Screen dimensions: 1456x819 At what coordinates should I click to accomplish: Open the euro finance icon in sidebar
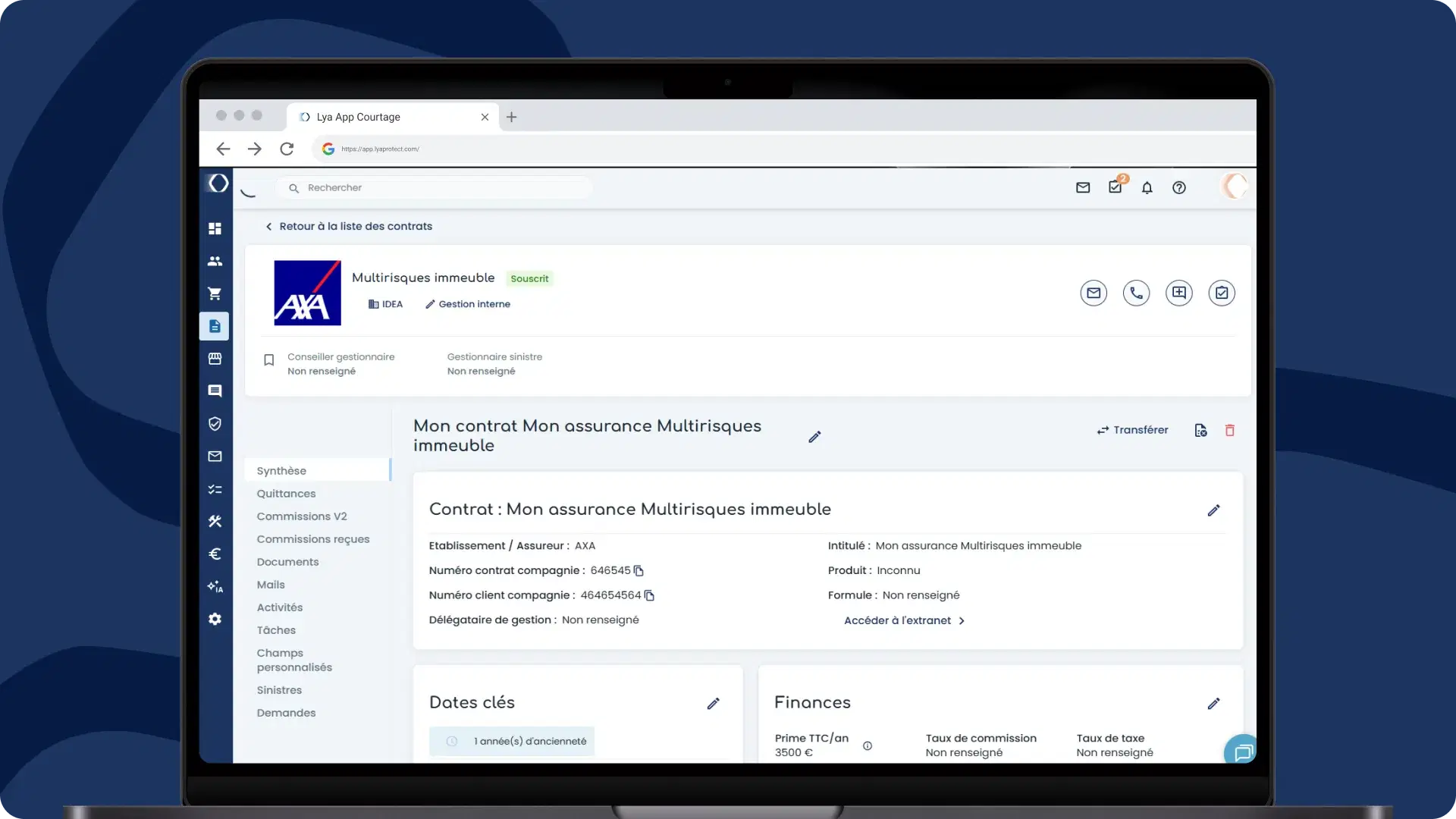tap(215, 554)
